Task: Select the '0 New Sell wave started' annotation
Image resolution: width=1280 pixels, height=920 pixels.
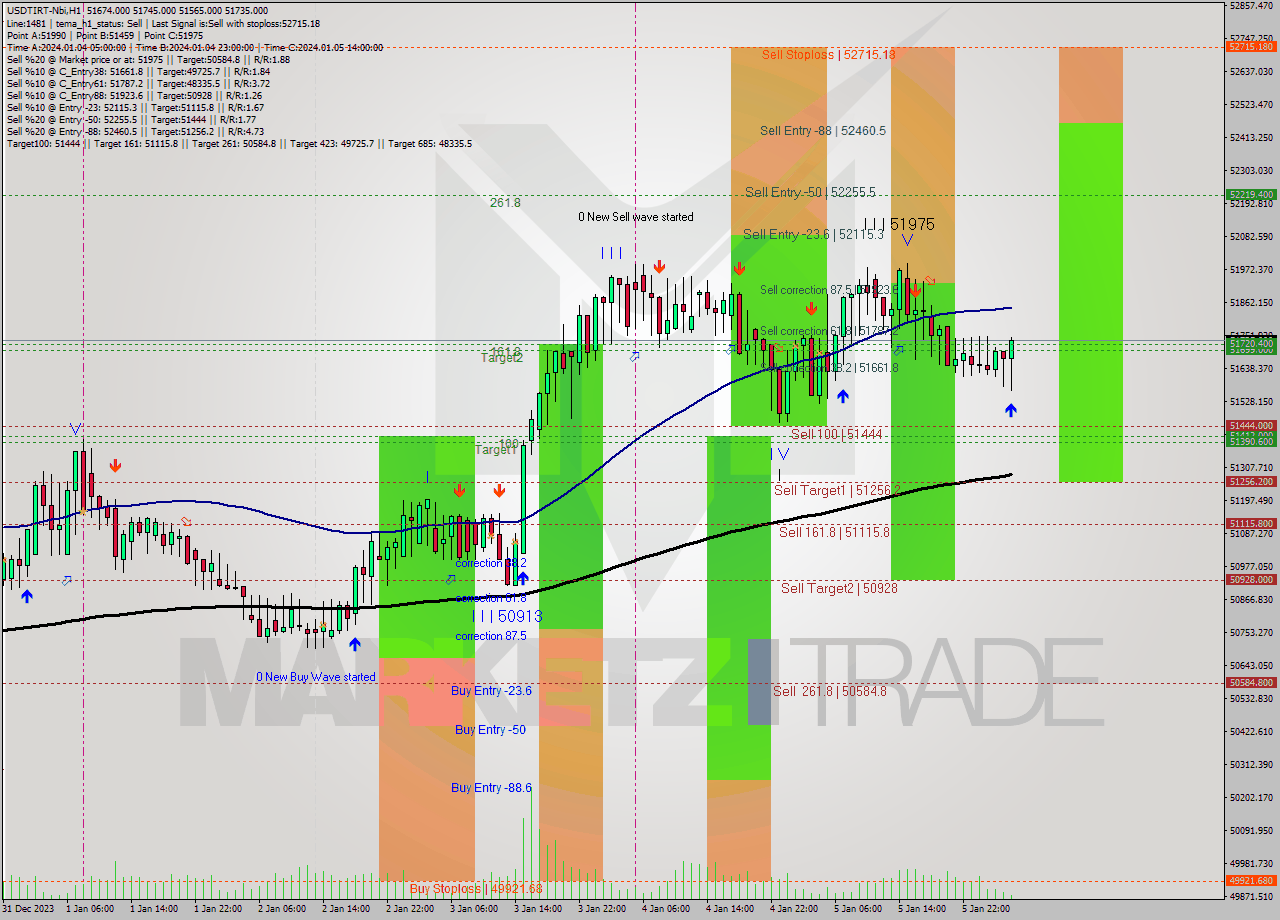Action: coord(635,217)
